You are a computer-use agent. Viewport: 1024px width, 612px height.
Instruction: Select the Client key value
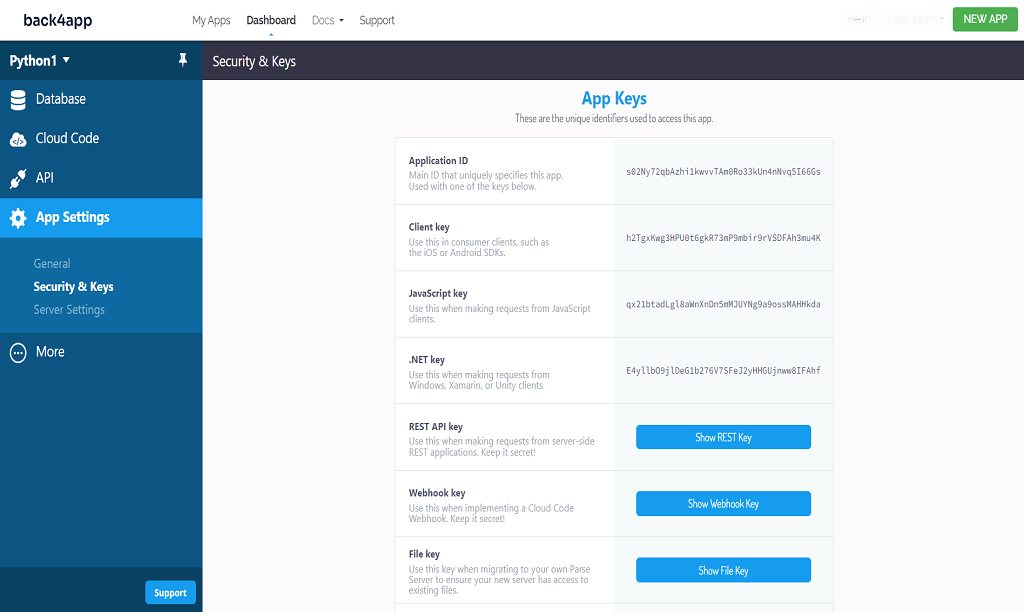pos(724,238)
